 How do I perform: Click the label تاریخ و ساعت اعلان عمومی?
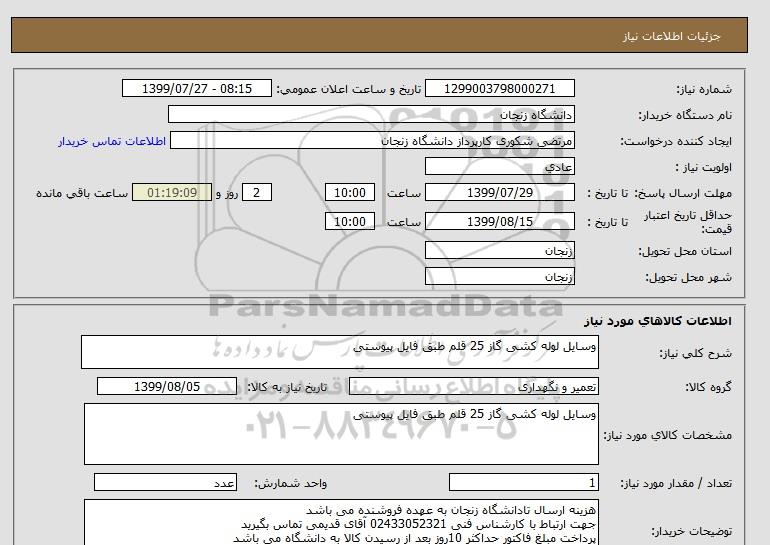(349, 89)
